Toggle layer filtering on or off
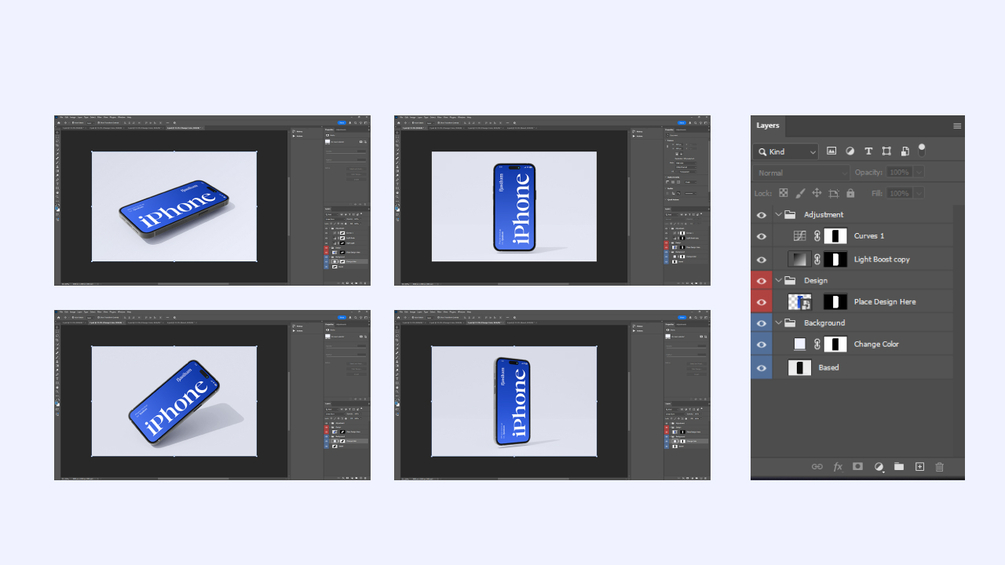This screenshot has width=1005, height=565. [922, 150]
